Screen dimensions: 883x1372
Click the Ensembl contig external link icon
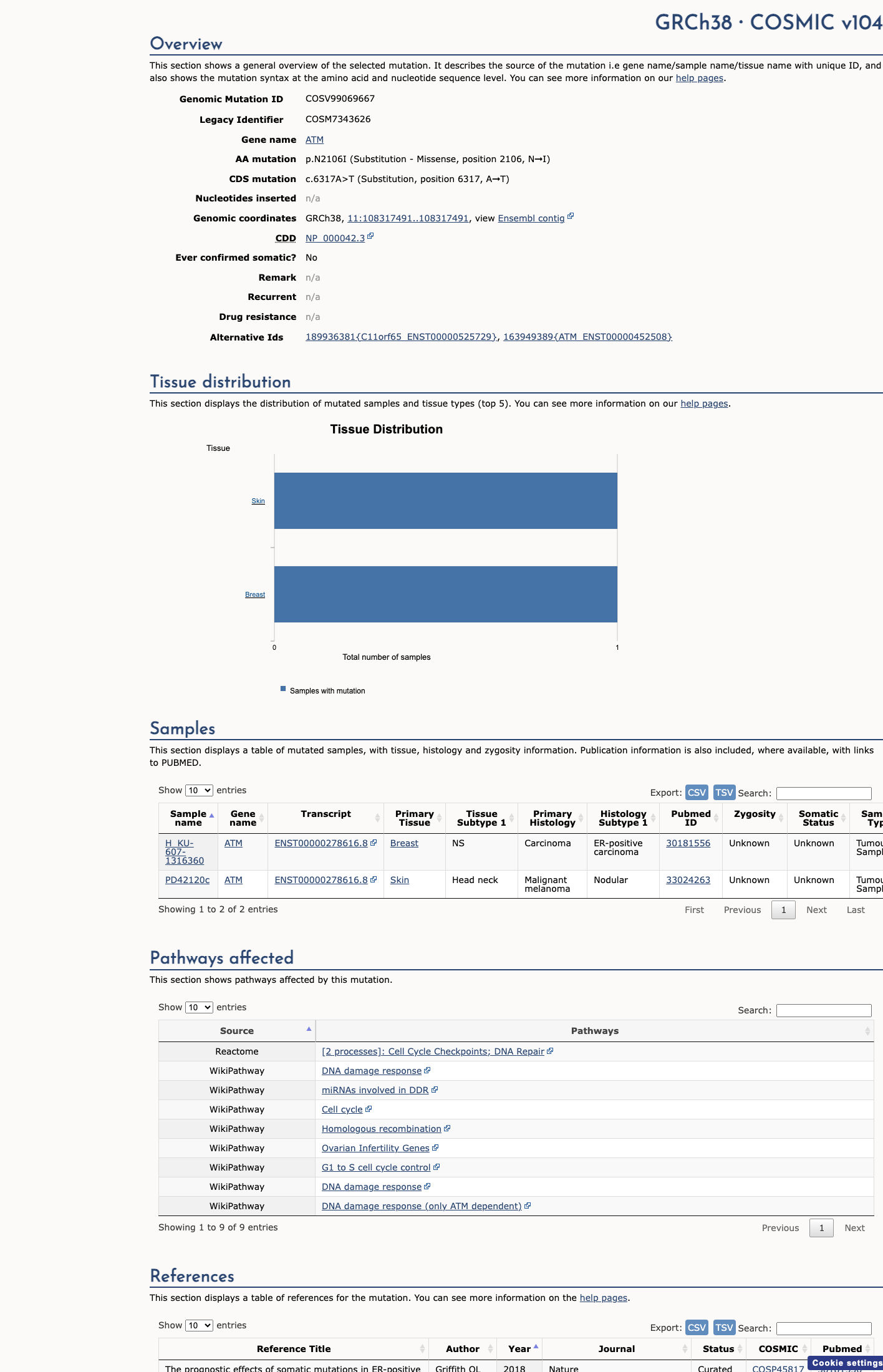pyautogui.click(x=571, y=216)
